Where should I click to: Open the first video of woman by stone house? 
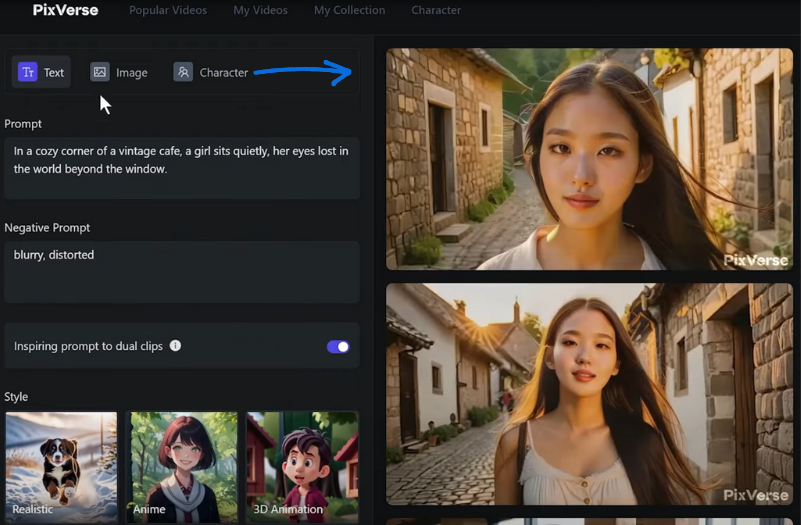pos(590,159)
